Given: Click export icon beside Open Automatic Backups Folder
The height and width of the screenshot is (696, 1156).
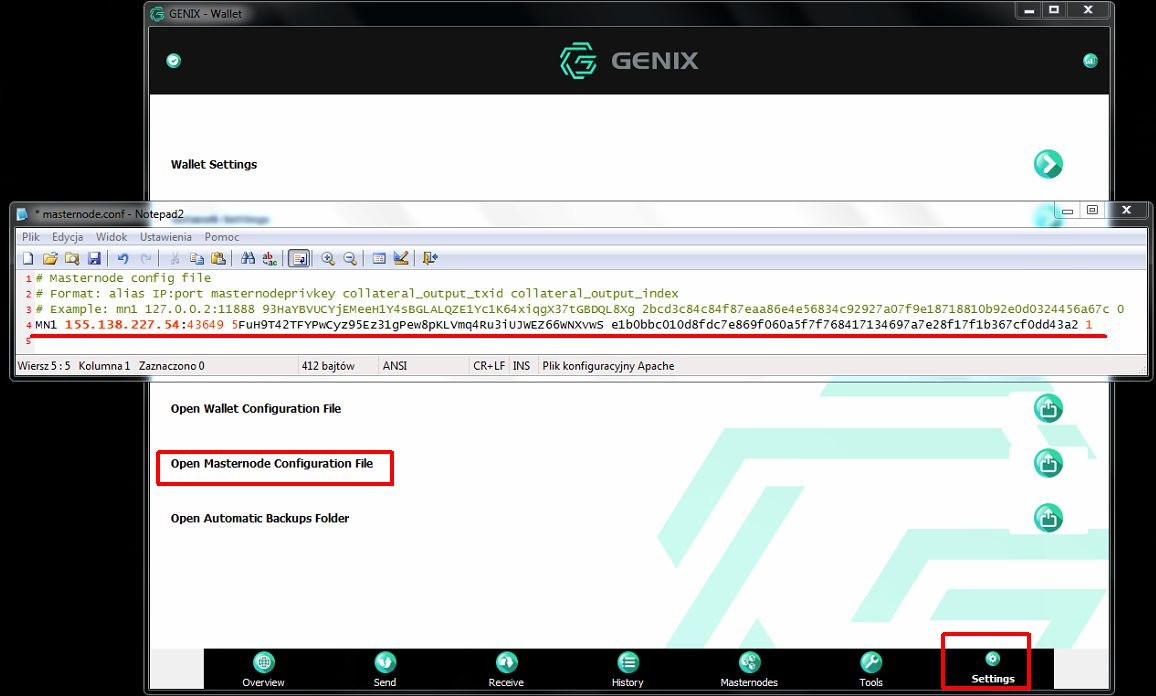Looking at the screenshot, I should (1048, 518).
